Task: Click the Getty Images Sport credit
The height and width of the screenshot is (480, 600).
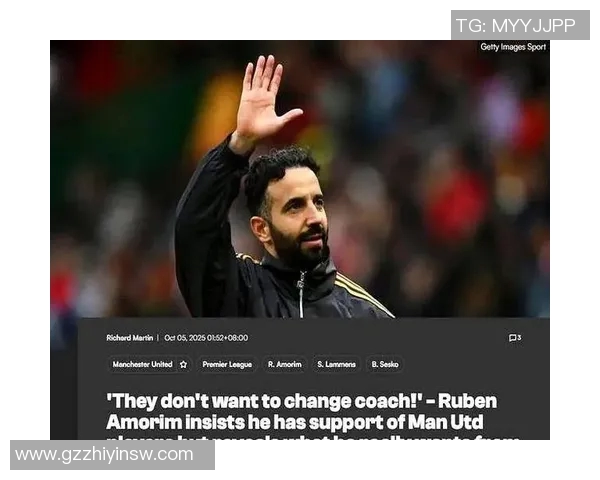Action: click(513, 47)
